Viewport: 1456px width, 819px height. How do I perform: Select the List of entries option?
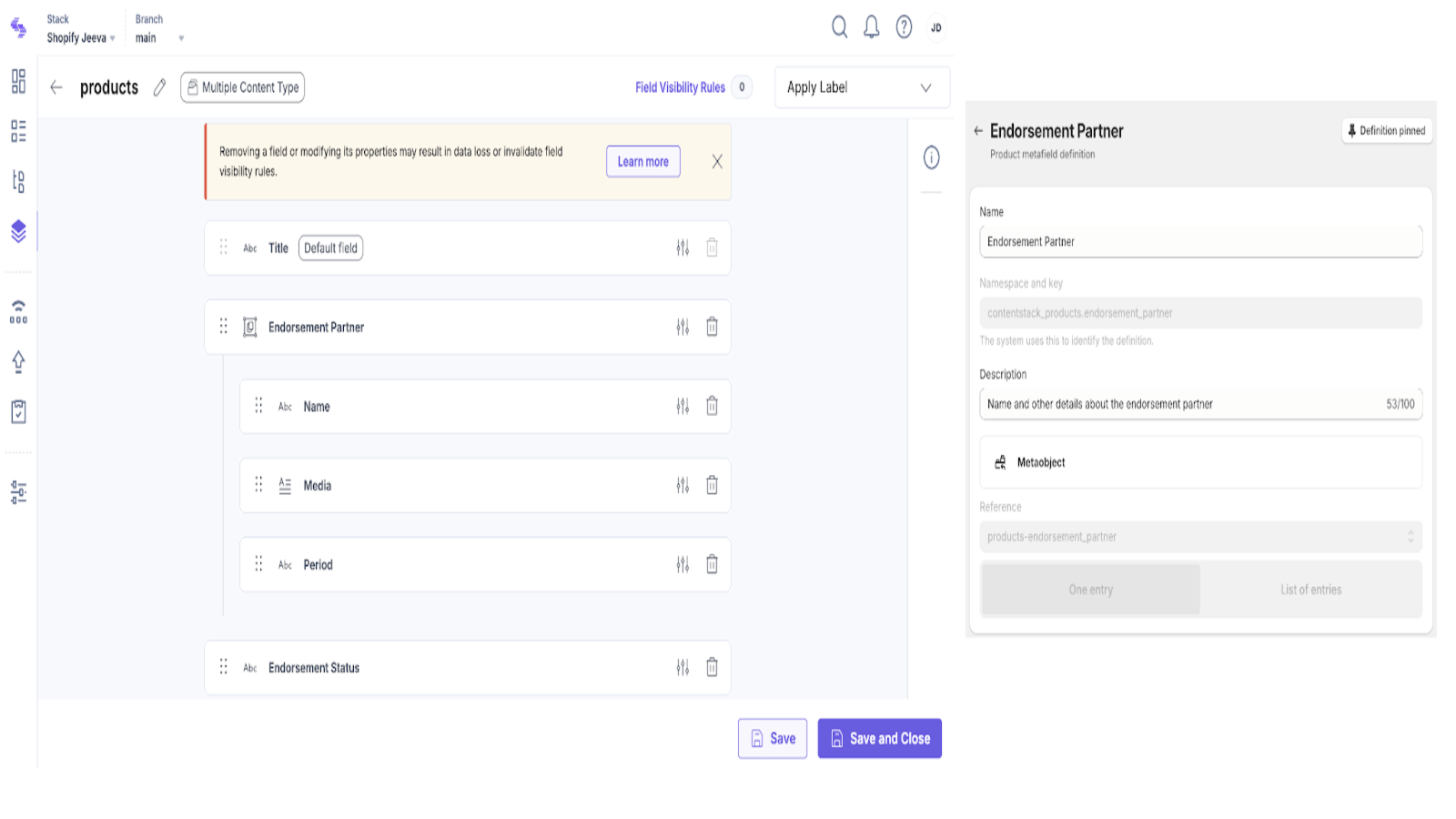tap(1310, 590)
